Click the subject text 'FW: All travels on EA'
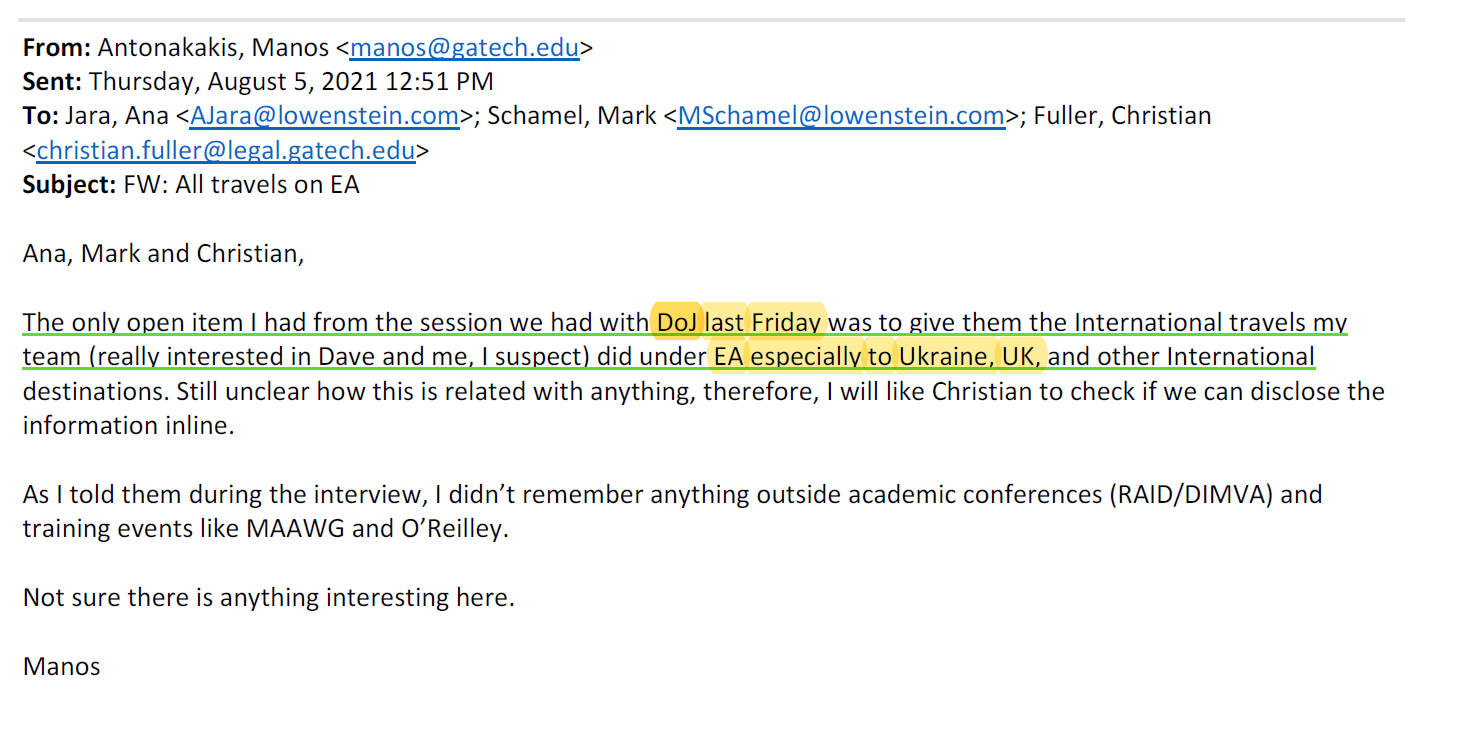 click(x=241, y=185)
